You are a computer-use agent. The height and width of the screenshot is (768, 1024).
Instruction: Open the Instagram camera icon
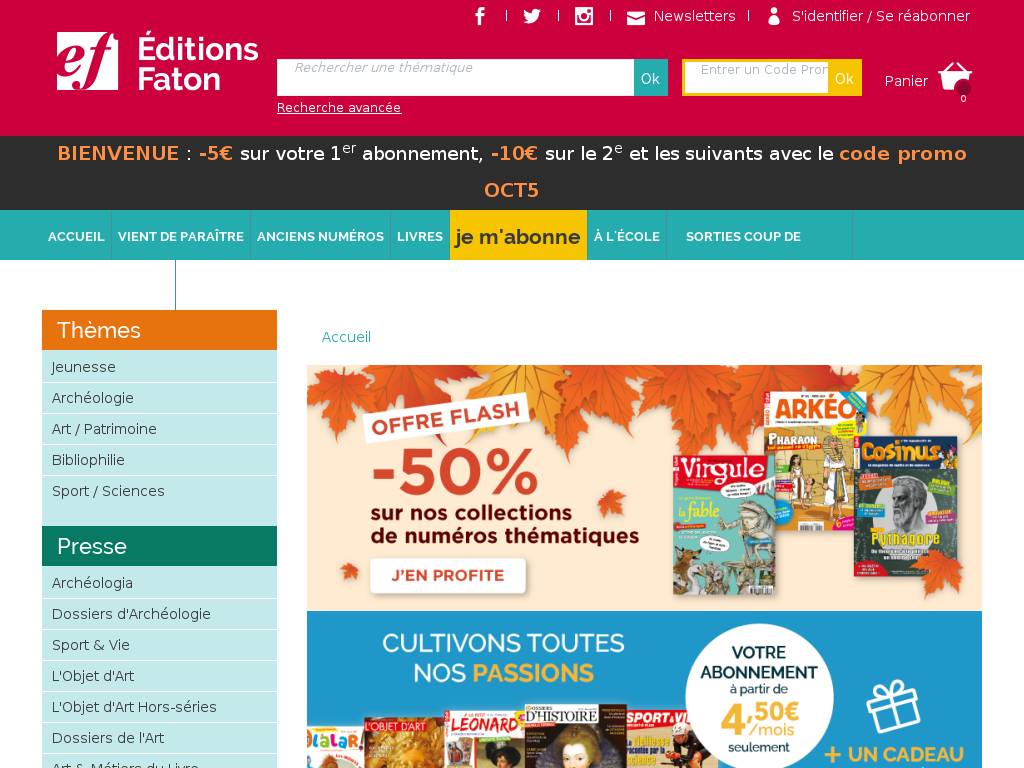pos(584,16)
